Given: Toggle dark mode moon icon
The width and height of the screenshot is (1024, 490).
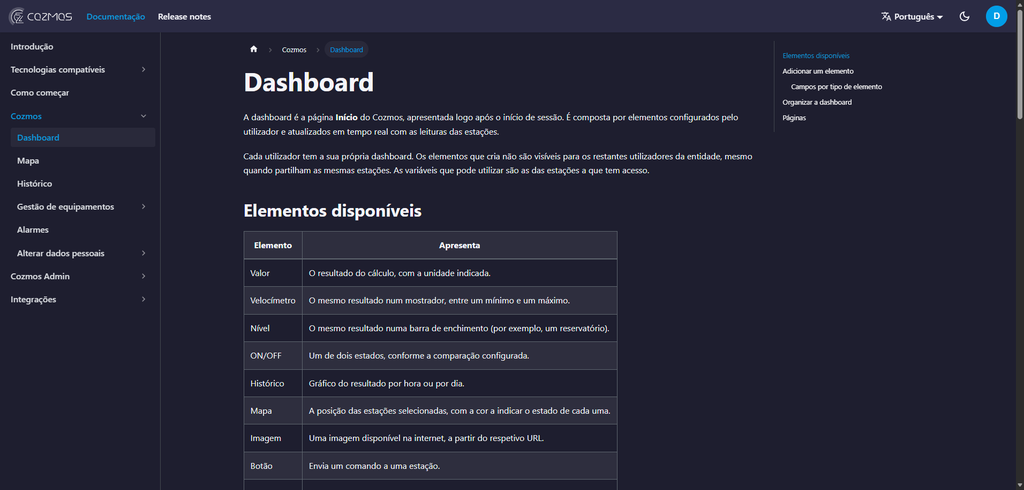Looking at the screenshot, I should pos(965,16).
